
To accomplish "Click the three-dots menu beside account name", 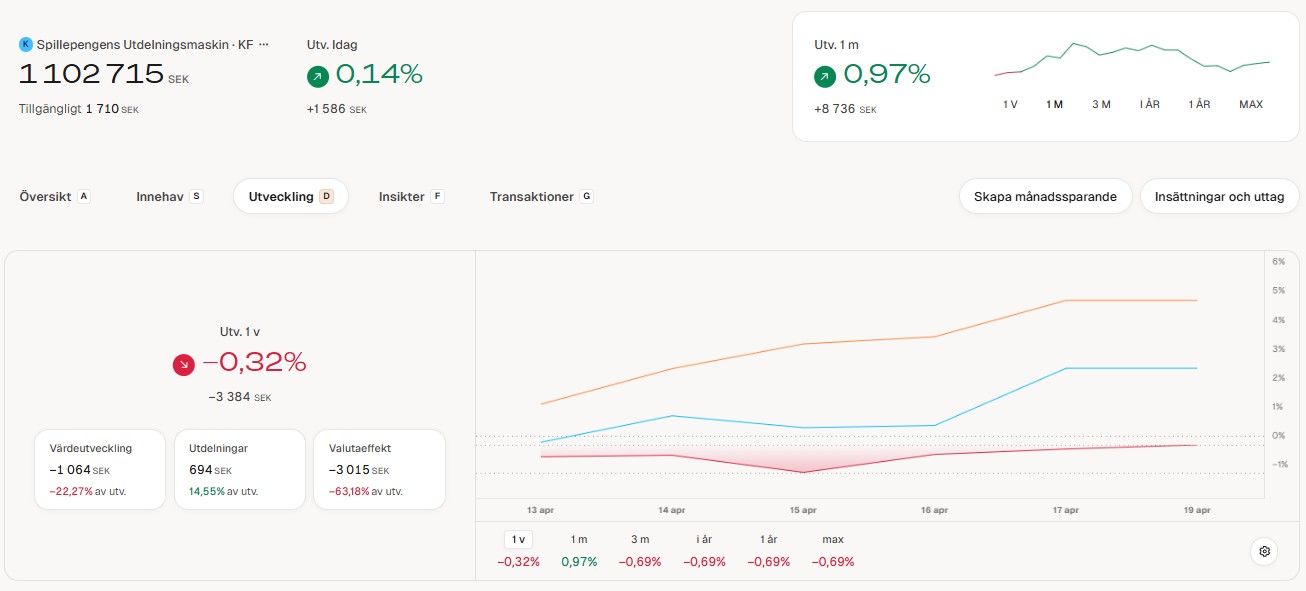I will point(264,45).
